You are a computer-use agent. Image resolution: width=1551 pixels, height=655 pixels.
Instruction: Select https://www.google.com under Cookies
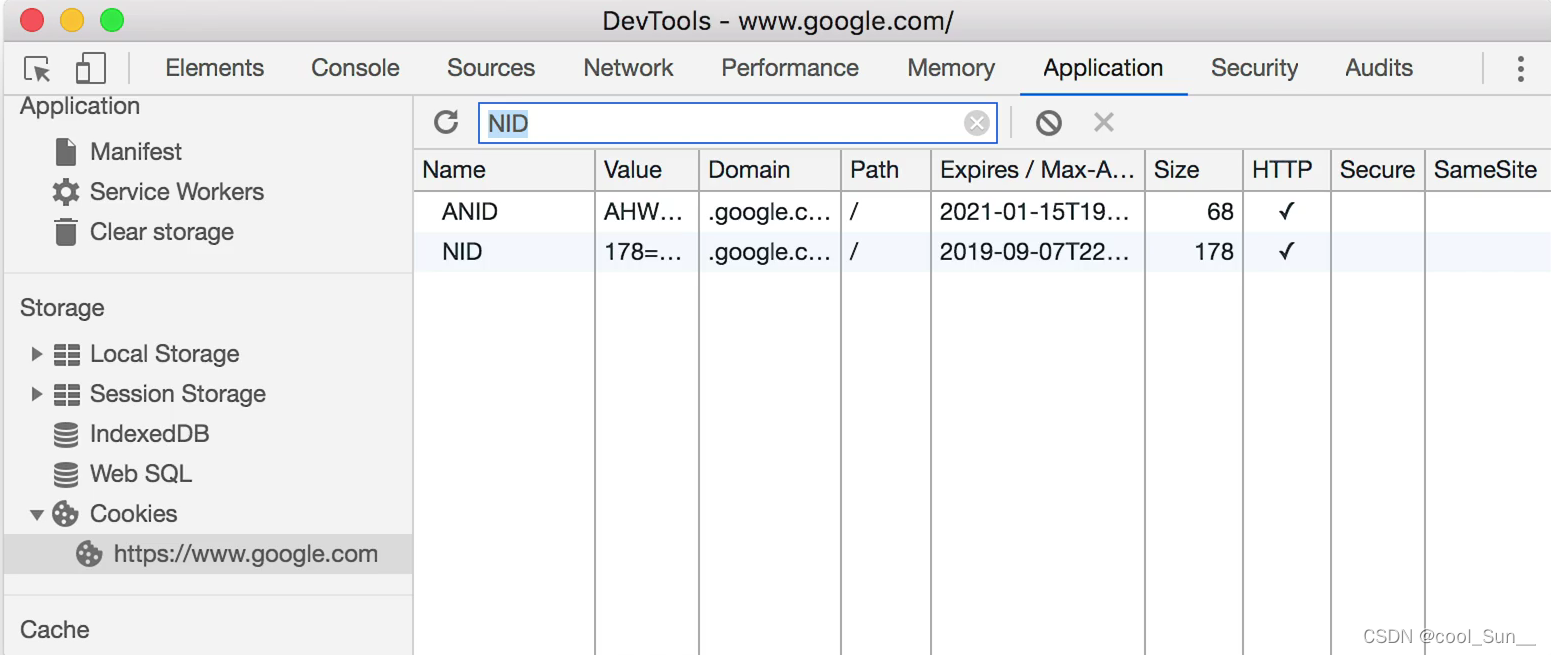point(246,554)
